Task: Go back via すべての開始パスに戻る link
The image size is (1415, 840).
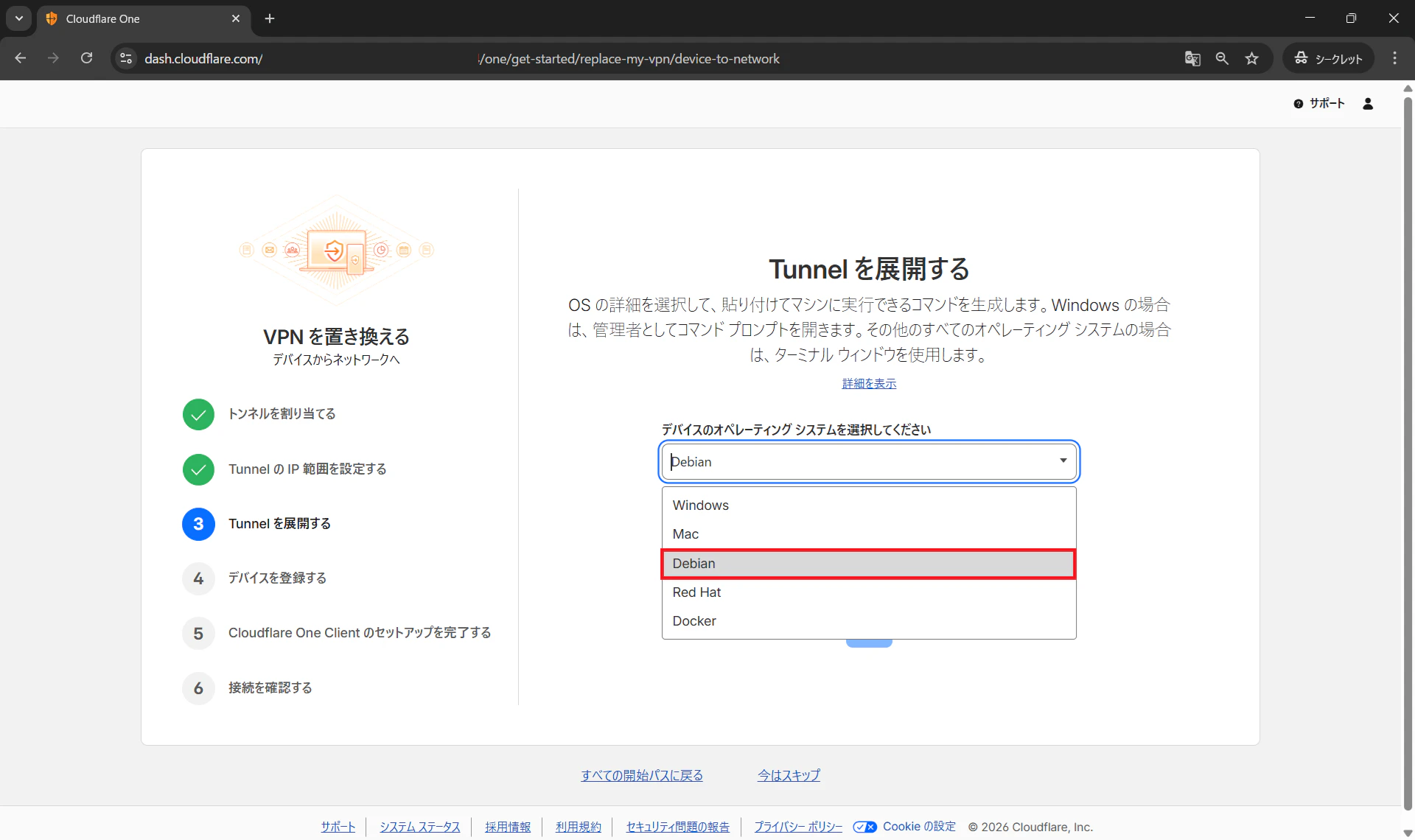Action: click(642, 775)
